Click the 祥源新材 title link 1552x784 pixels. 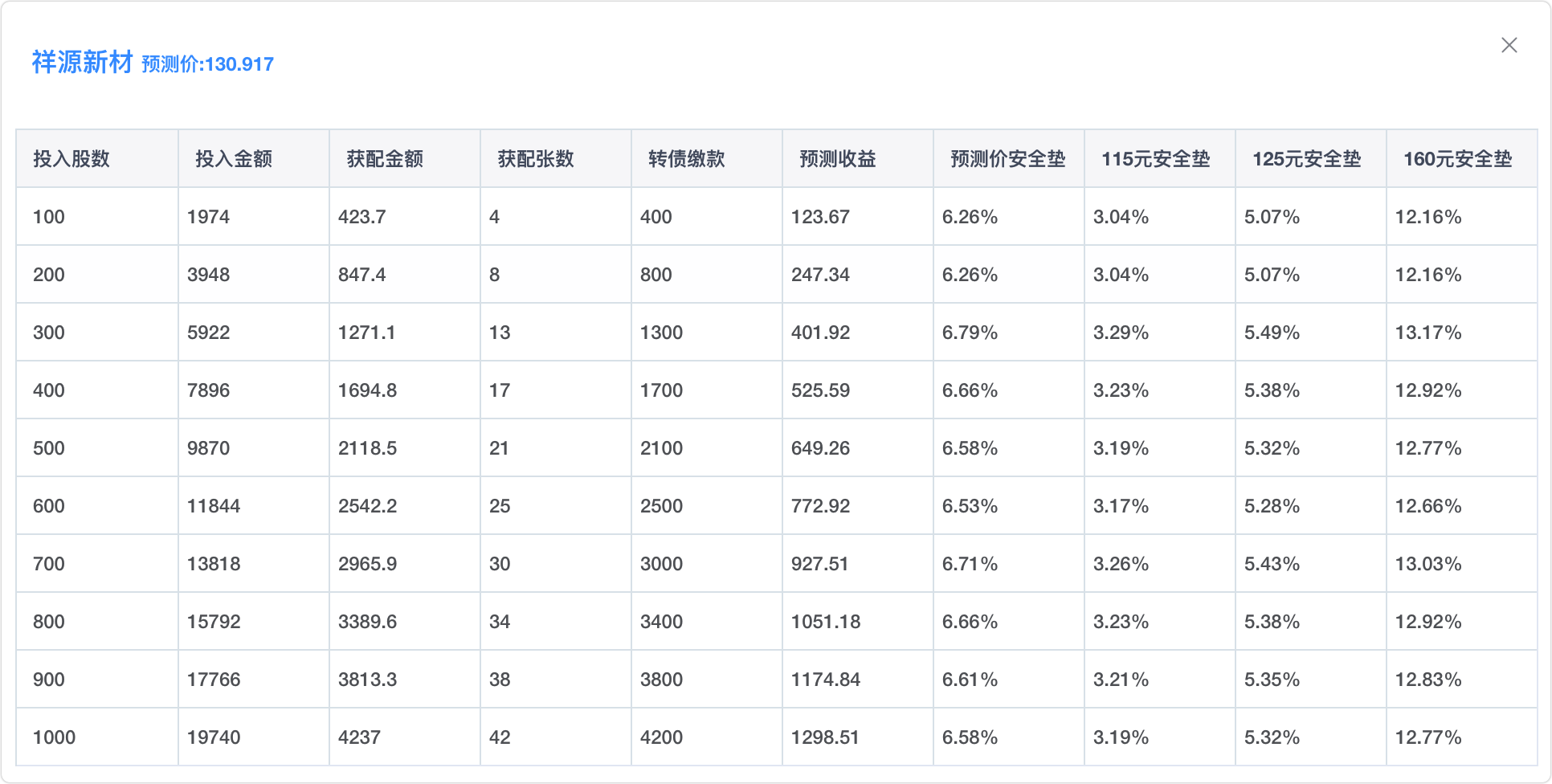[82, 63]
